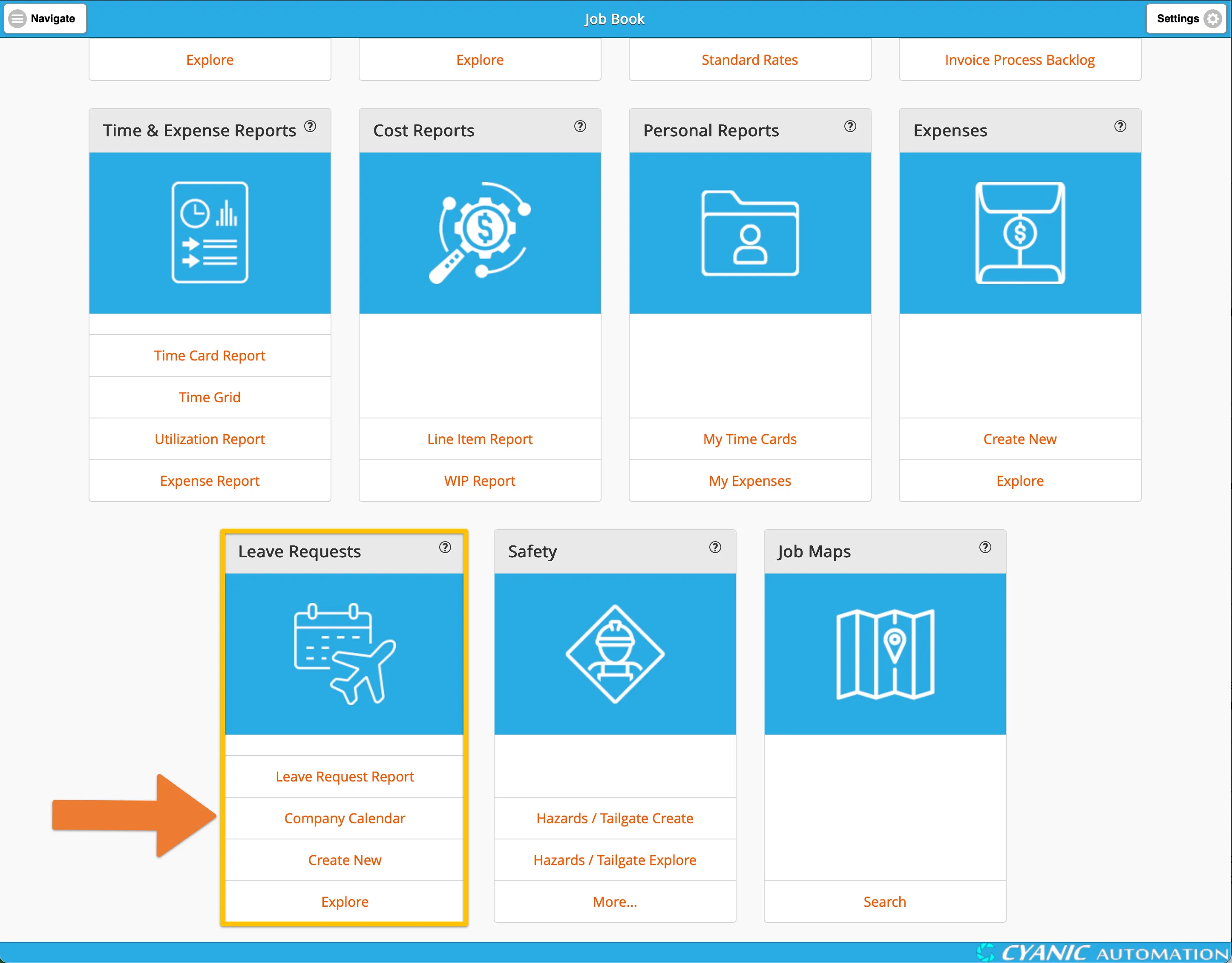1232x963 pixels.
Task: Click the Time & Expense Reports document icon
Action: tap(210, 232)
